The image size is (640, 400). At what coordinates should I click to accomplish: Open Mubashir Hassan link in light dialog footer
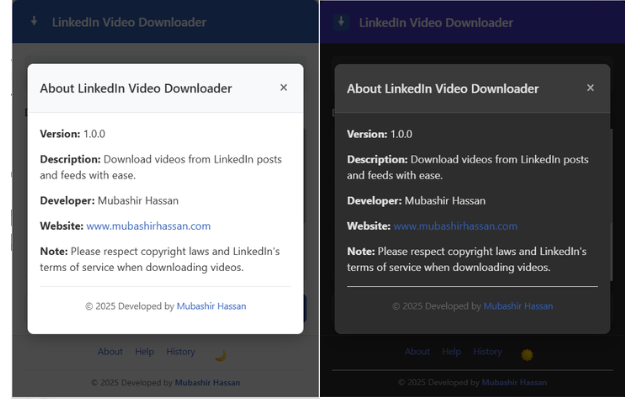tap(211, 306)
